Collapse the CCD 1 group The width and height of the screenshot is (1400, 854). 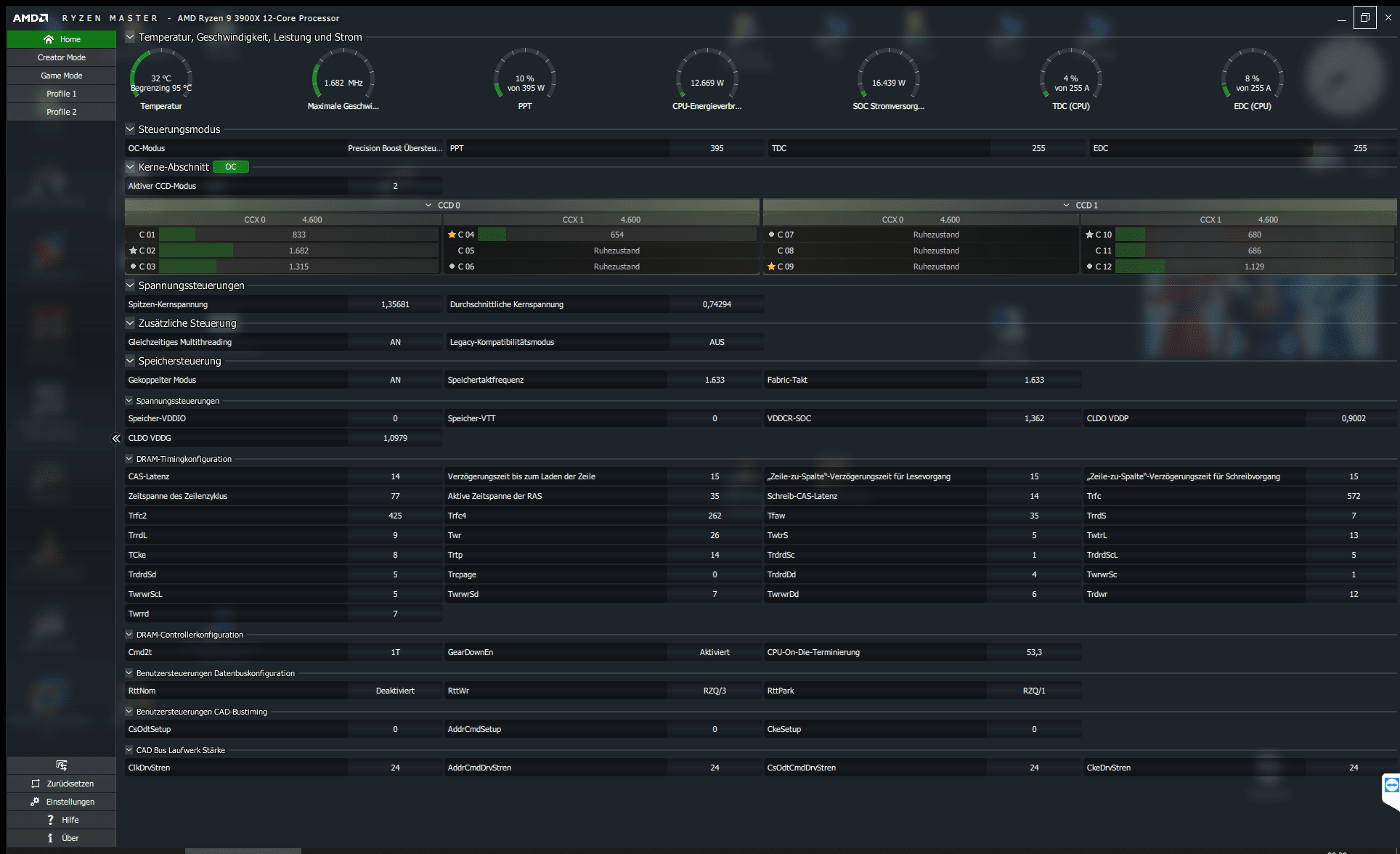[x=1066, y=206]
